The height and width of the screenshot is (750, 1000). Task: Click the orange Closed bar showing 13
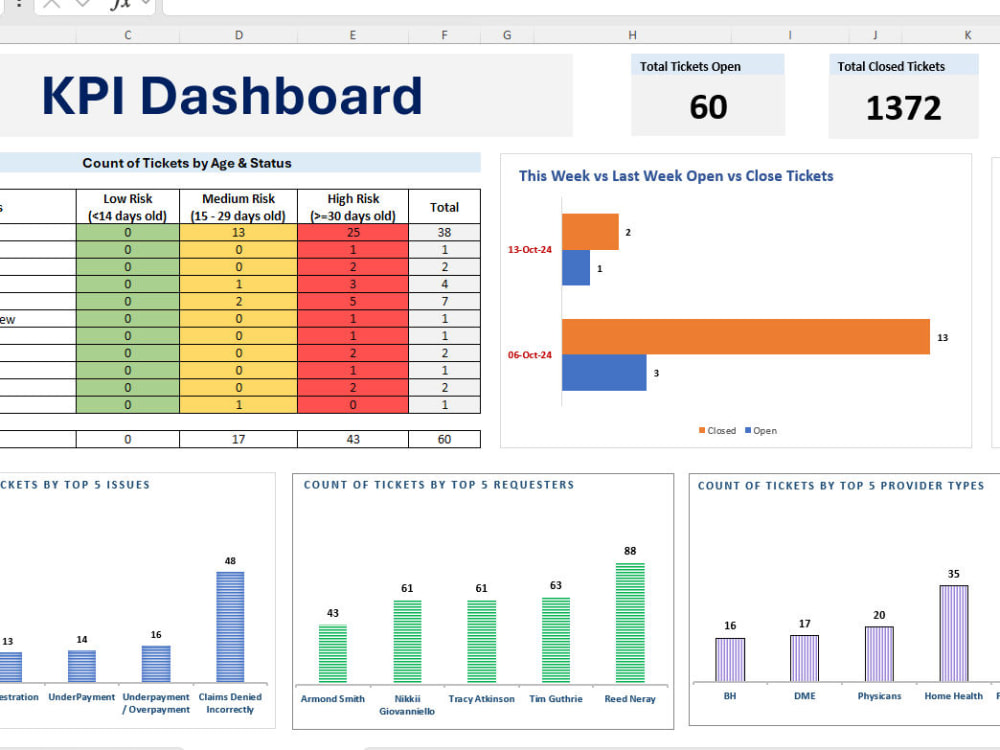click(745, 337)
